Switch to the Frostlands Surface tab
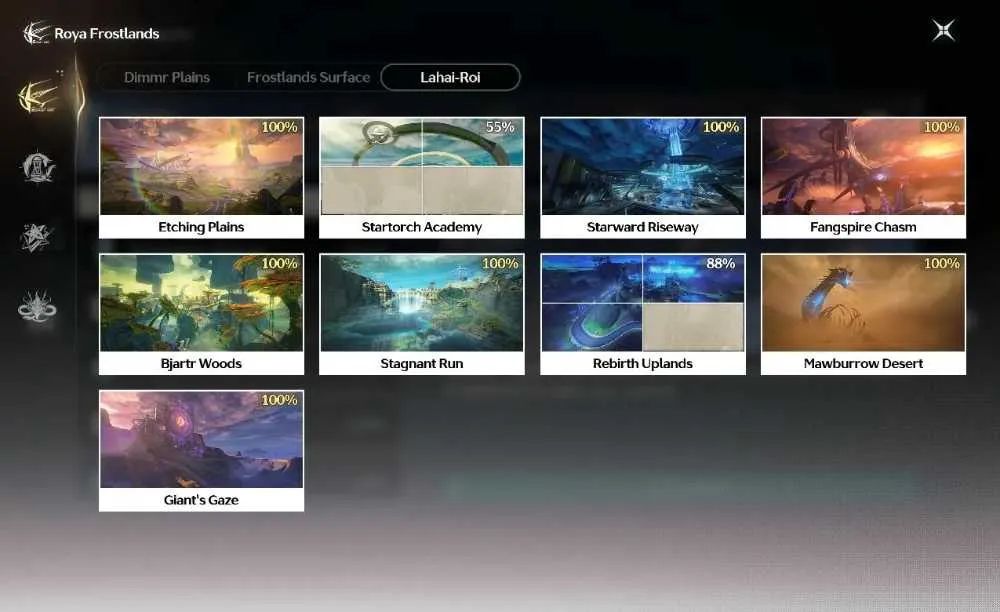This screenshot has width=1000, height=612. tap(308, 77)
